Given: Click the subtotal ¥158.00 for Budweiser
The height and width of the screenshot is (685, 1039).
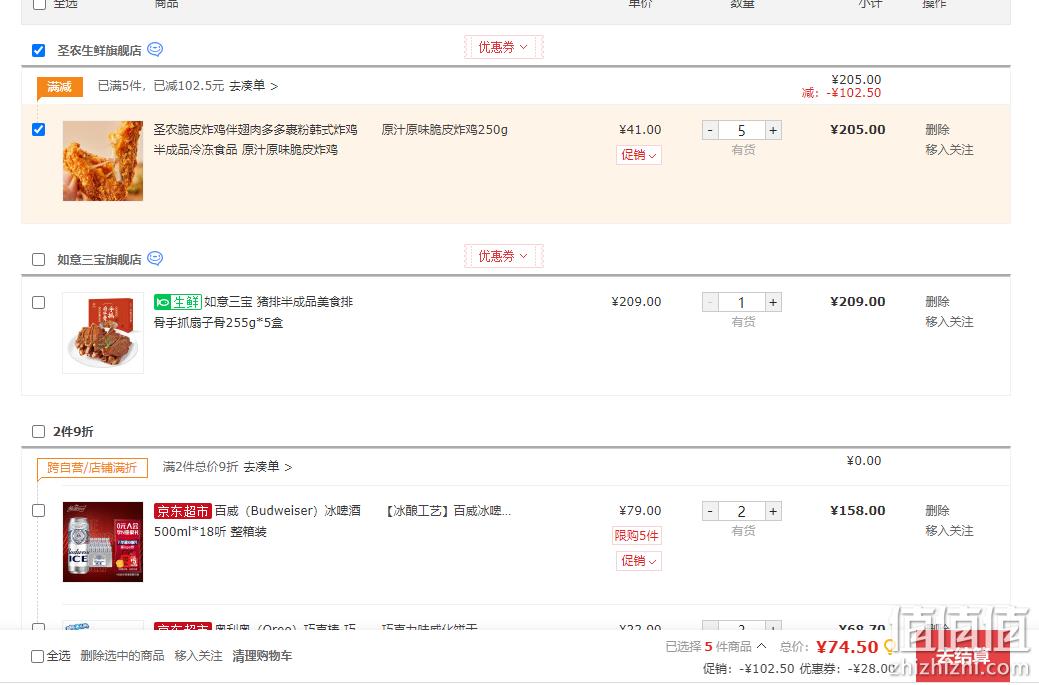Looking at the screenshot, I should (857, 510).
